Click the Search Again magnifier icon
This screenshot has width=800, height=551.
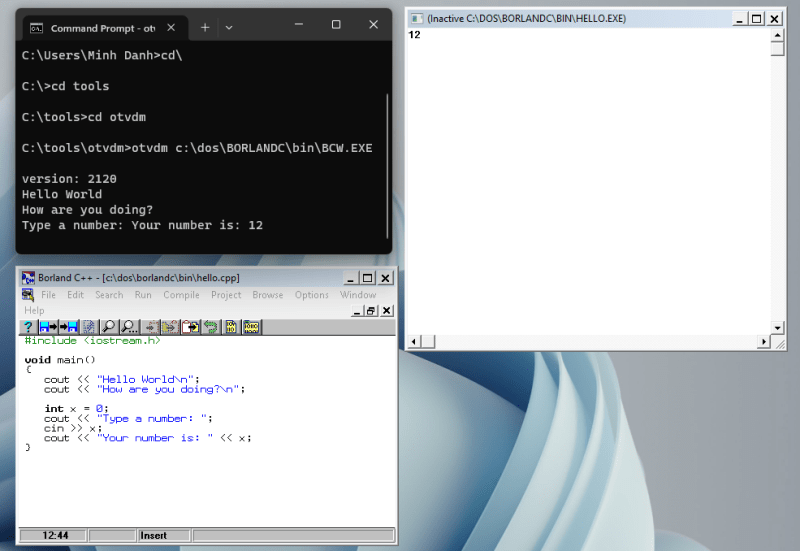129,327
